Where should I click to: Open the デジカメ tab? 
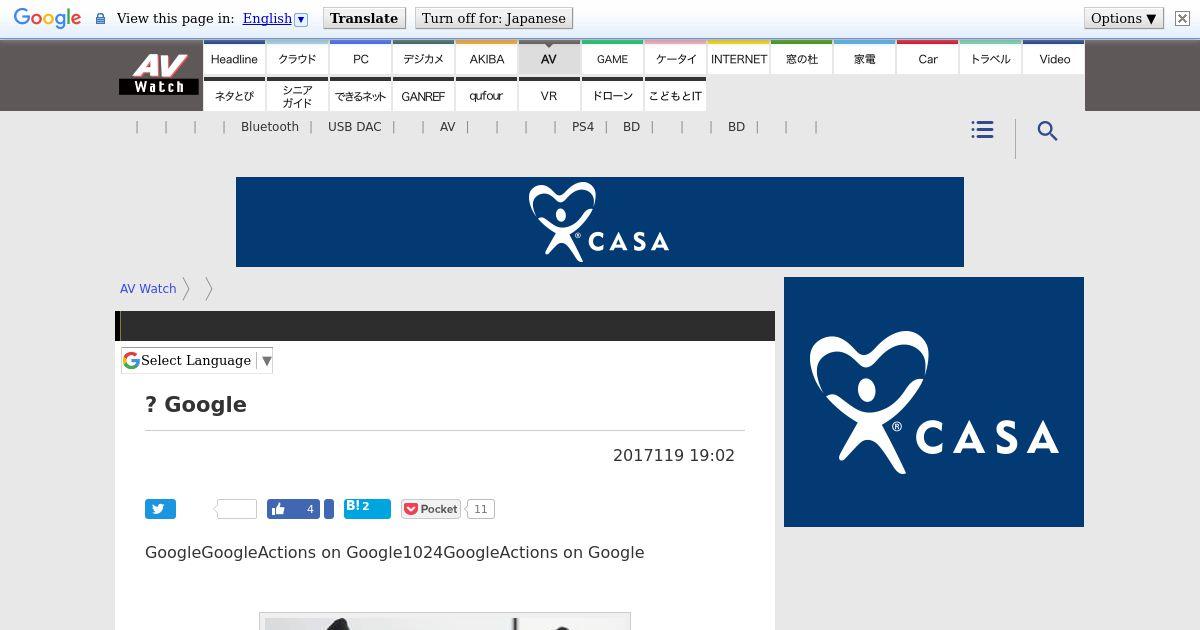424,58
